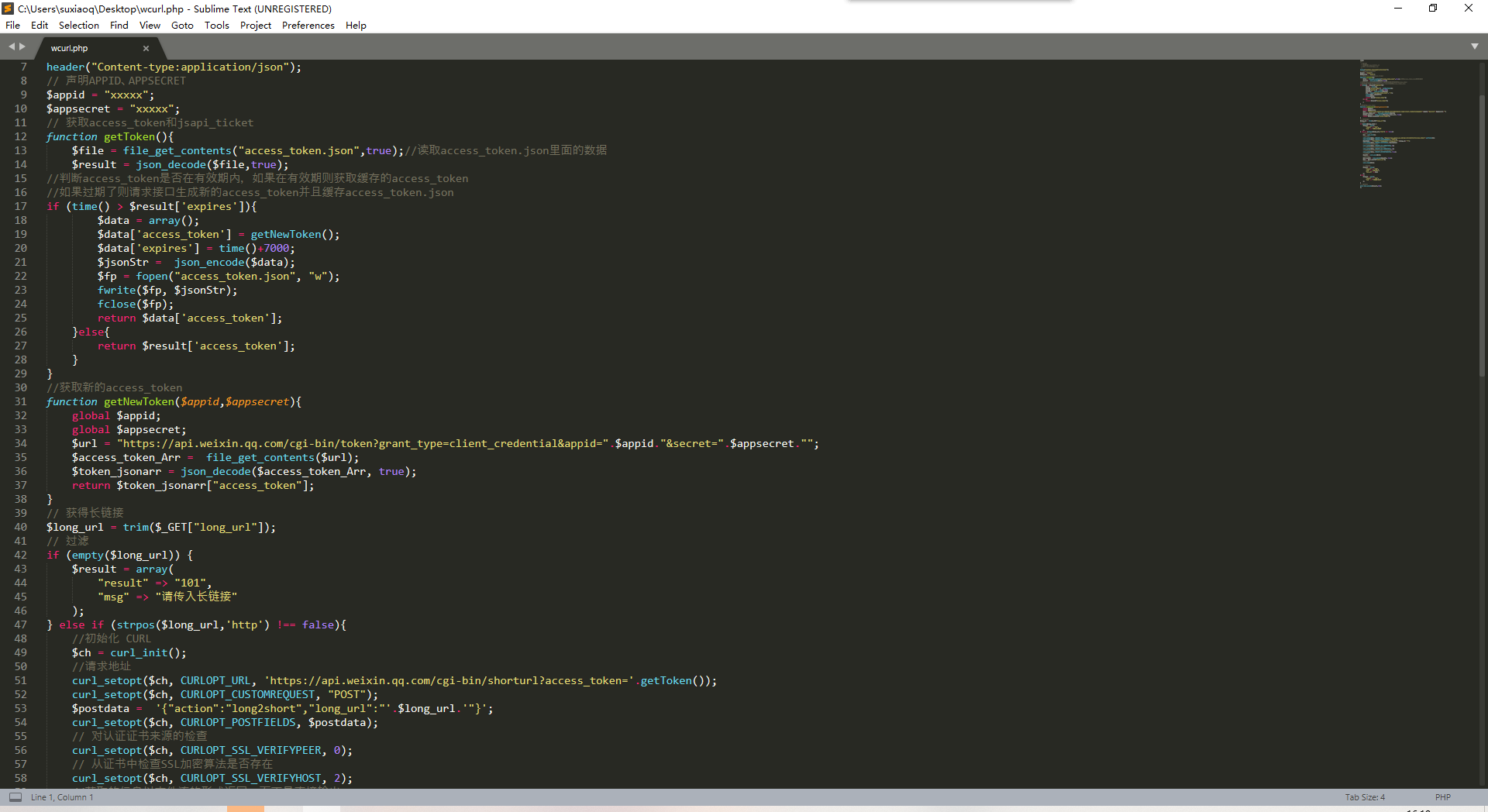This screenshot has height=812, width=1488.
Task: Open the File menu
Action: [13, 26]
